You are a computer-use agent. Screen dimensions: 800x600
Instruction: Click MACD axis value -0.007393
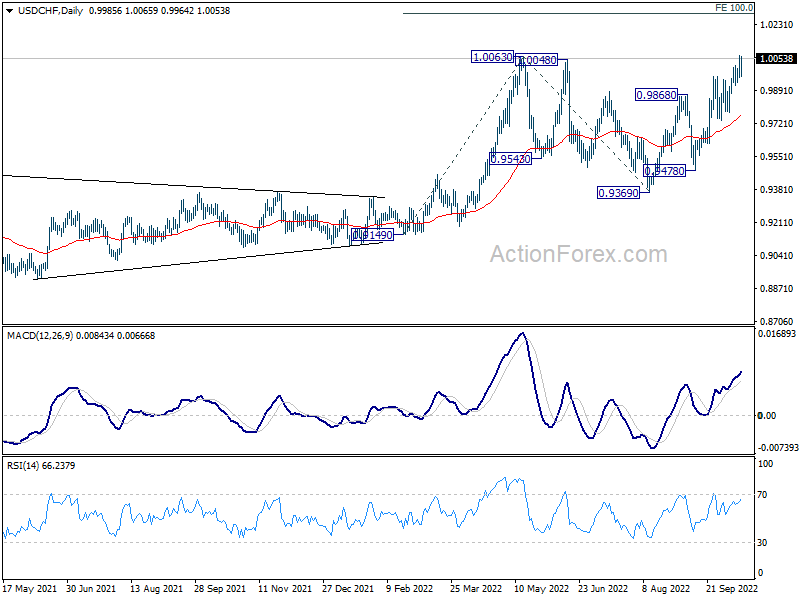[777, 447]
